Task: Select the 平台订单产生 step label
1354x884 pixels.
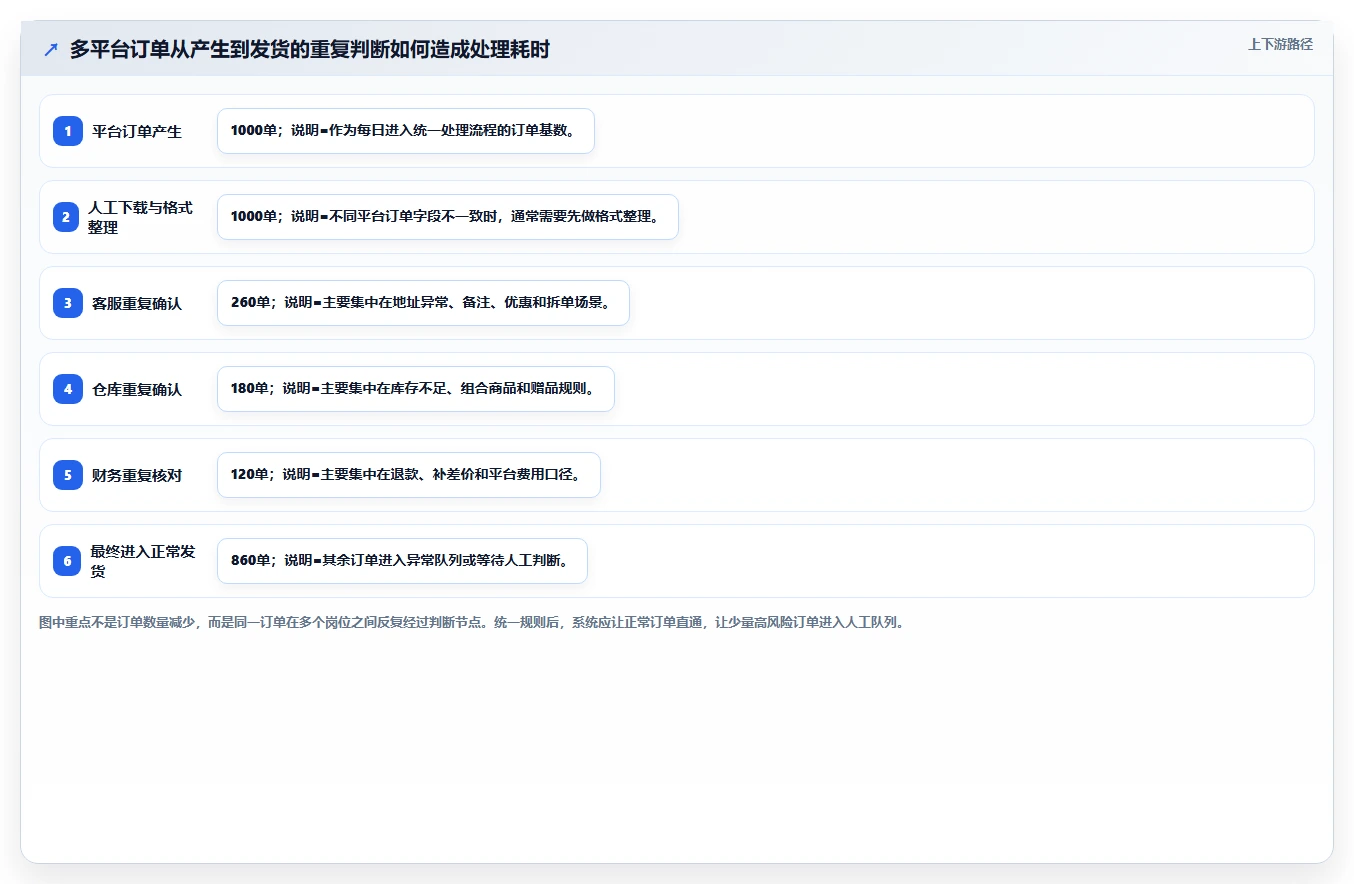Action: pyautogui.click(x=137, y=131)
